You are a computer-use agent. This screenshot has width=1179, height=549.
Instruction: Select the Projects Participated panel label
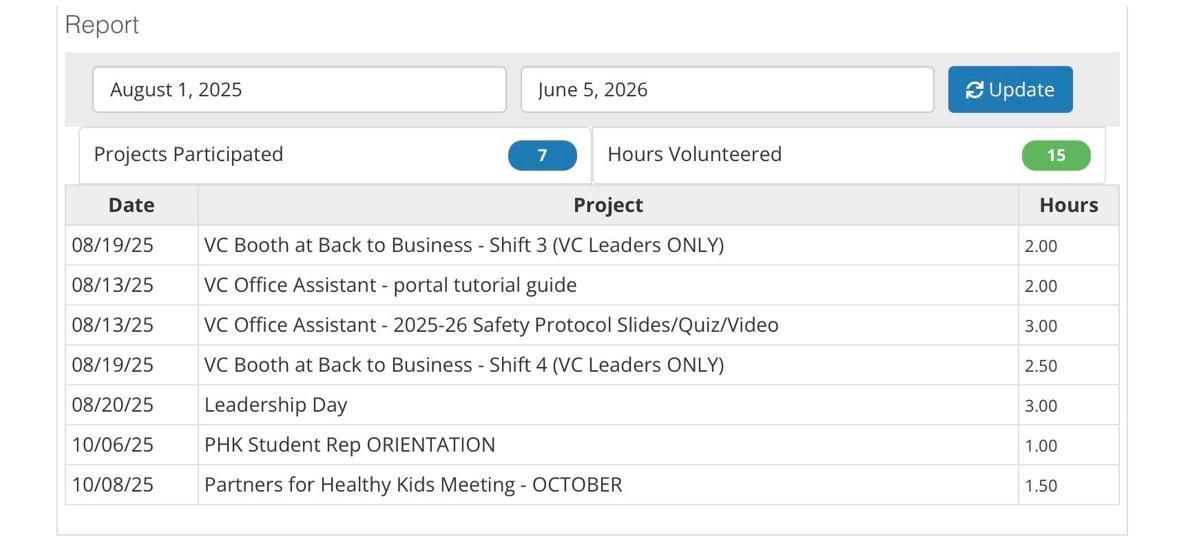[189, 155]
